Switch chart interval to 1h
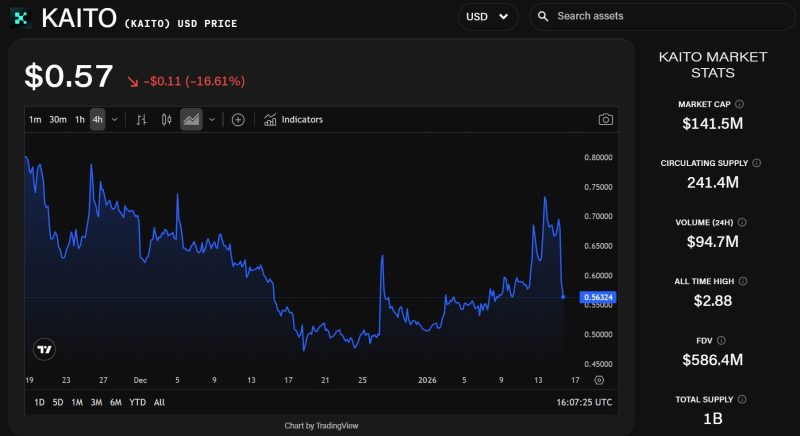 coord(80,120)
